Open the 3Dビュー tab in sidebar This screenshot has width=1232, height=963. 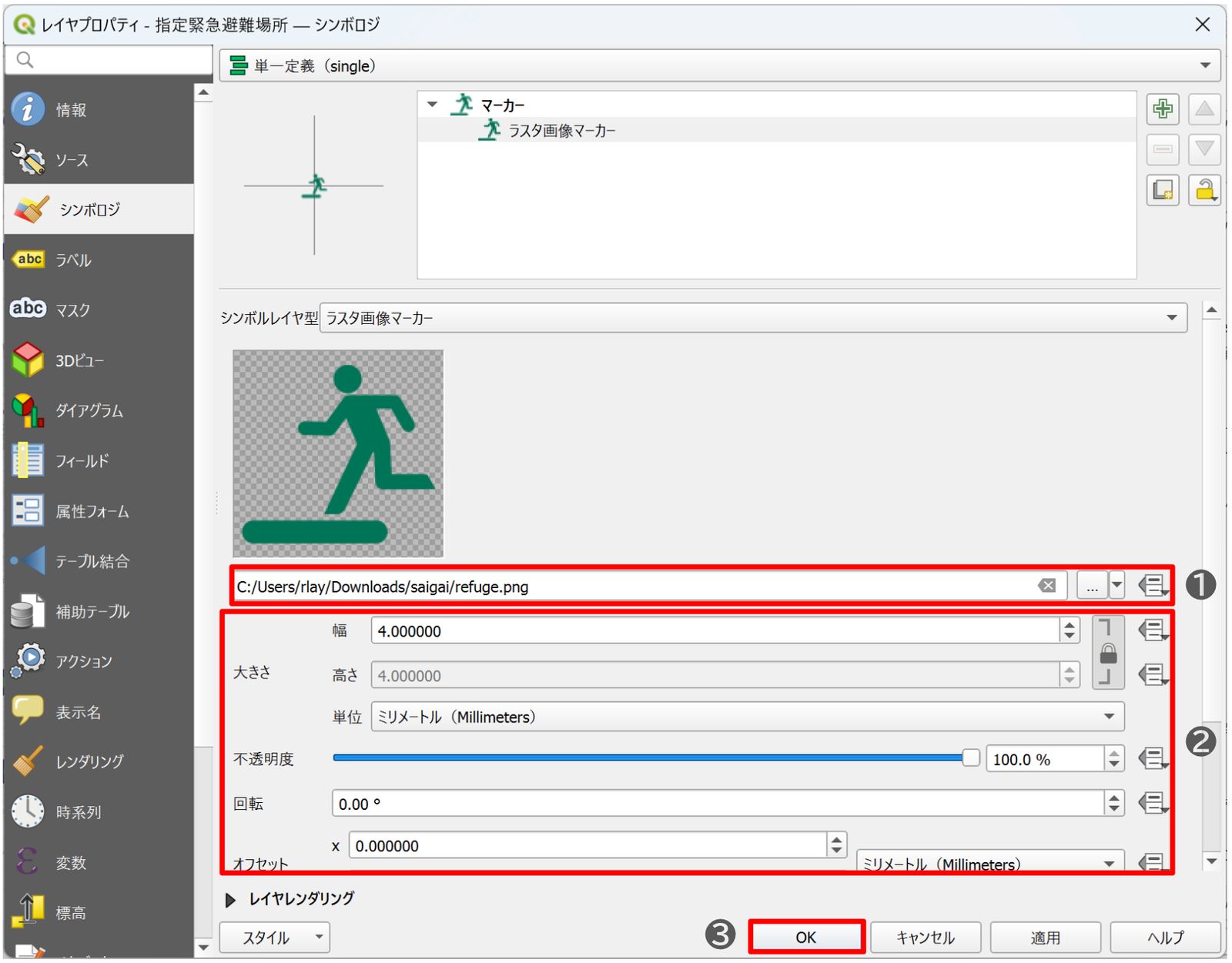pos(99,360)
